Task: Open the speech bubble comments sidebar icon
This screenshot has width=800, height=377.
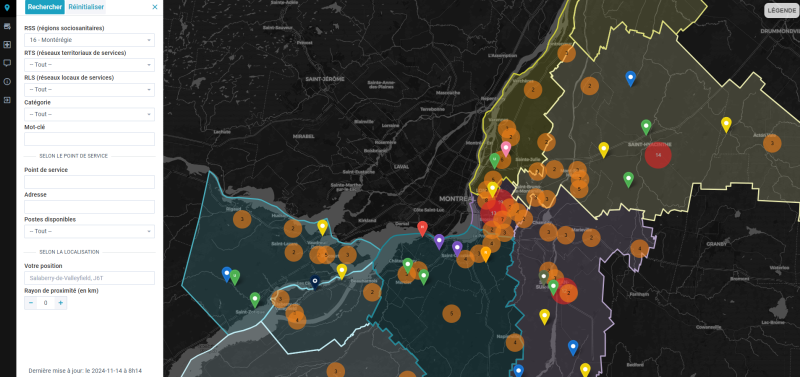Action: coord(7,63)
